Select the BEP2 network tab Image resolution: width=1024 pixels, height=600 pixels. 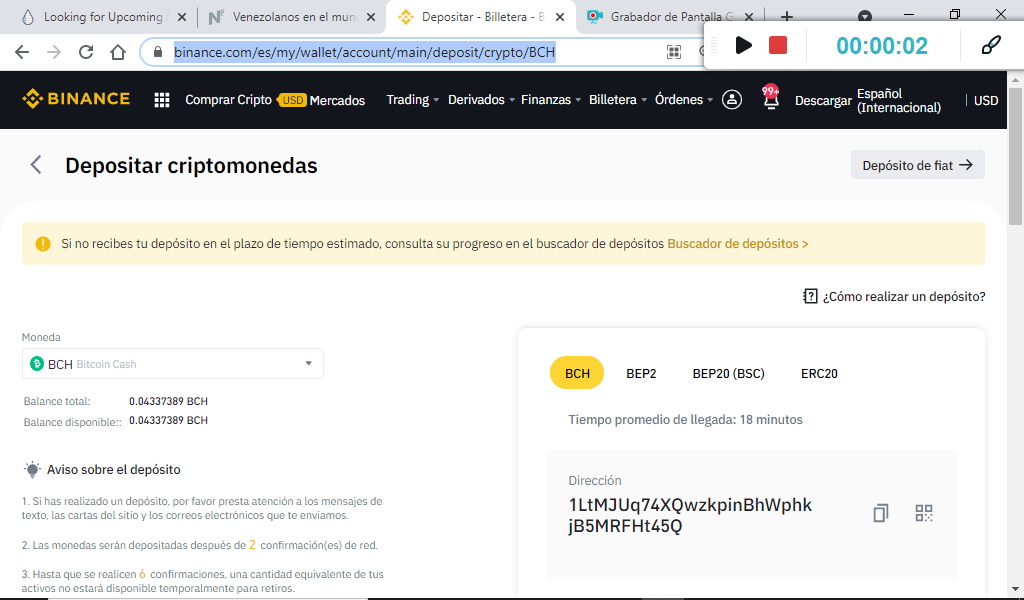pos(641,373)
